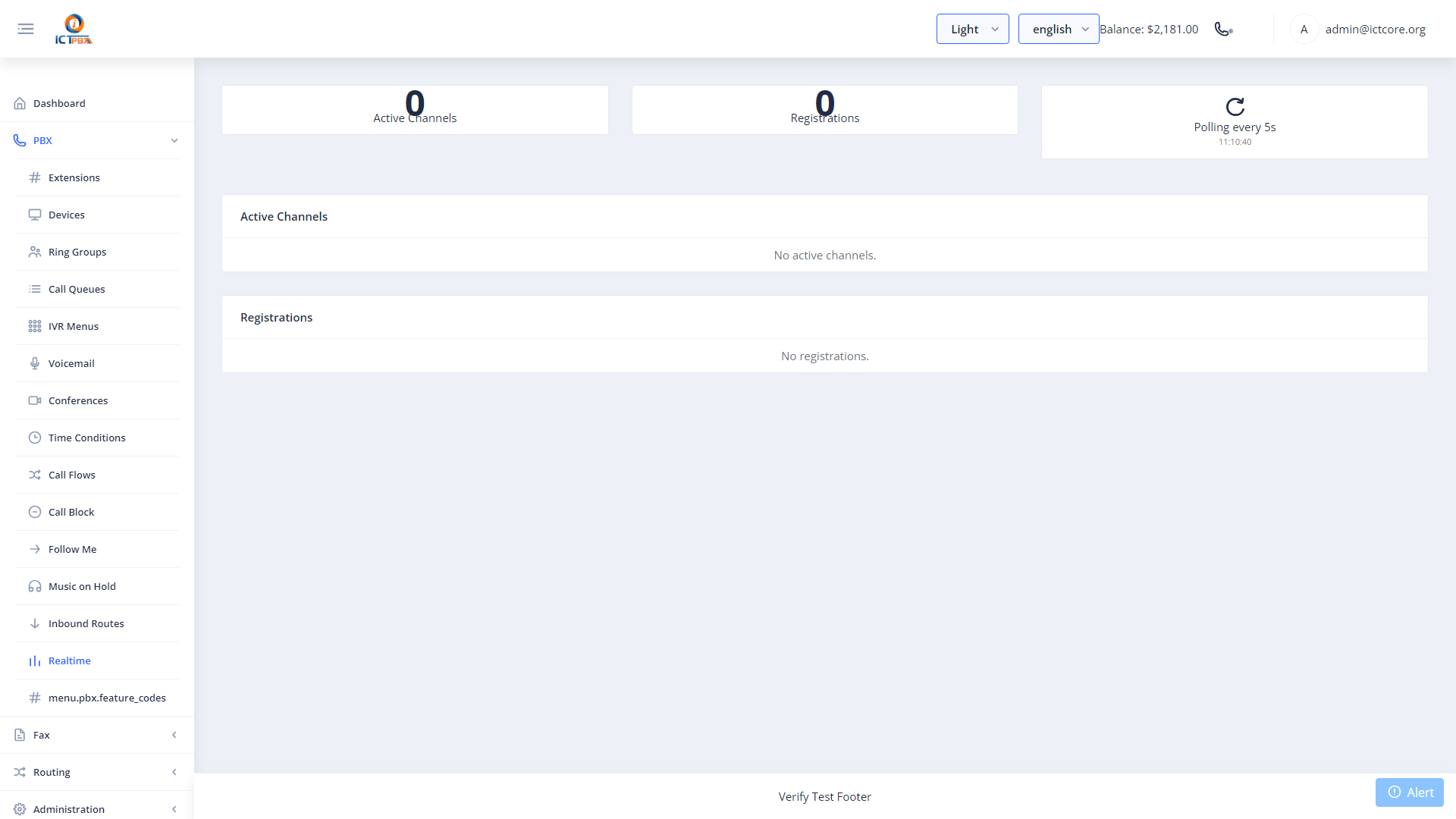Click the Balance: $2,181.00 text

1149,29
